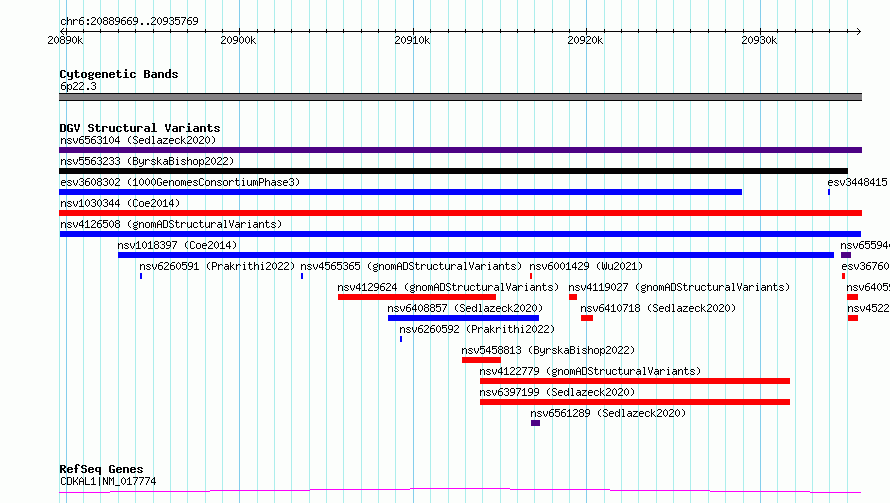Select the small blue nsv4565365 variant marker
Screen dimensions: 890x503
click(302, 276)
